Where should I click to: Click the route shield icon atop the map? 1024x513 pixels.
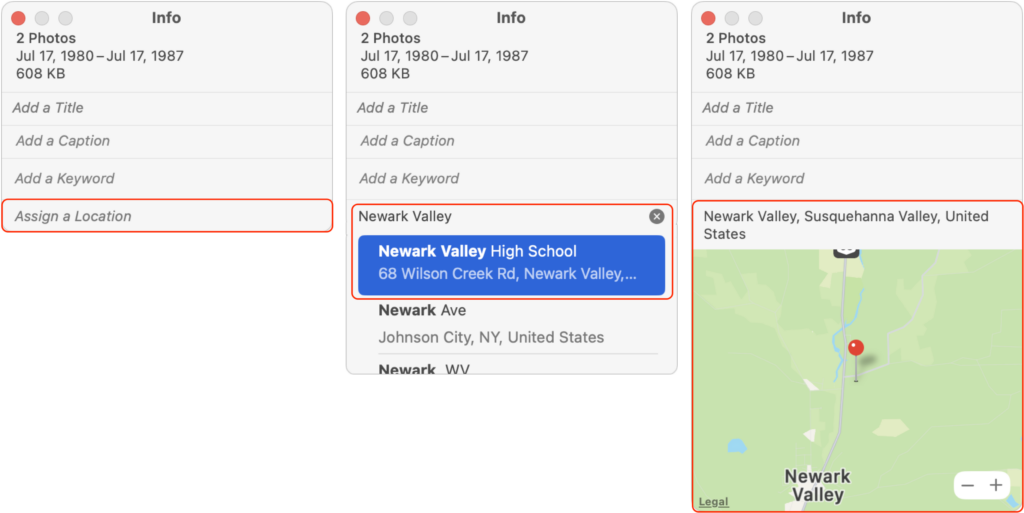coord(846,252)
